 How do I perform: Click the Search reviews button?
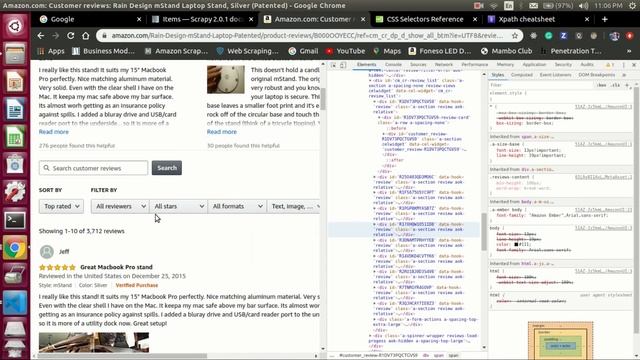click(167, 168)
